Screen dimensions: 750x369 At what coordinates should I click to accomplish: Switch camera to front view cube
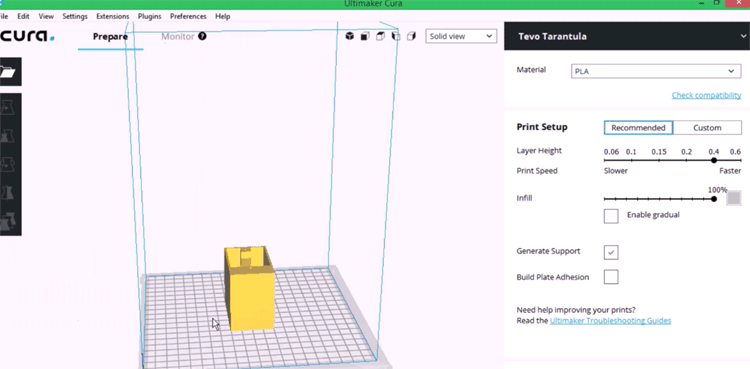pyautogui.click(x=365, y=36)
